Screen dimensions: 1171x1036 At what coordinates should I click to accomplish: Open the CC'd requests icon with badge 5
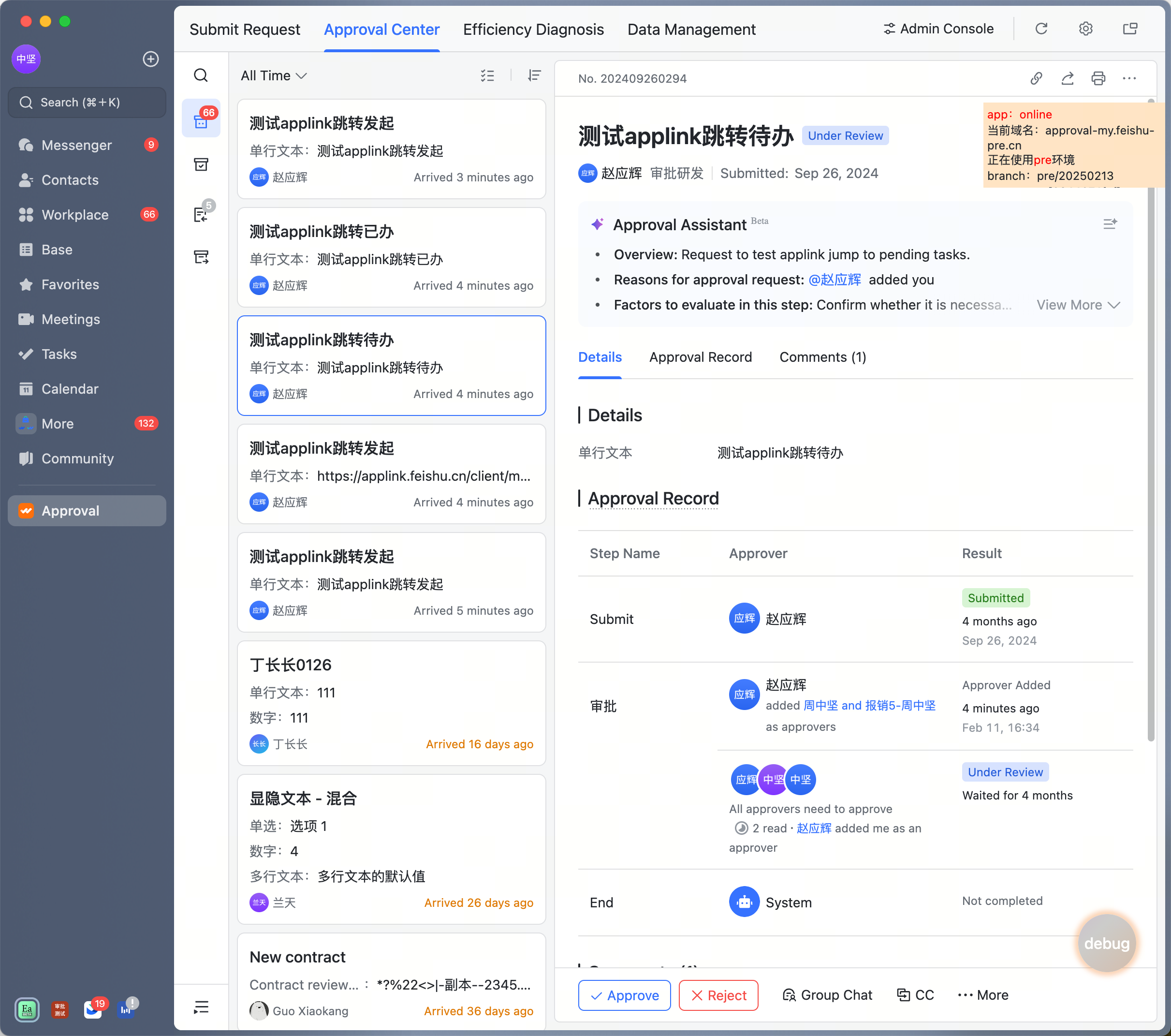coord(201,214)
